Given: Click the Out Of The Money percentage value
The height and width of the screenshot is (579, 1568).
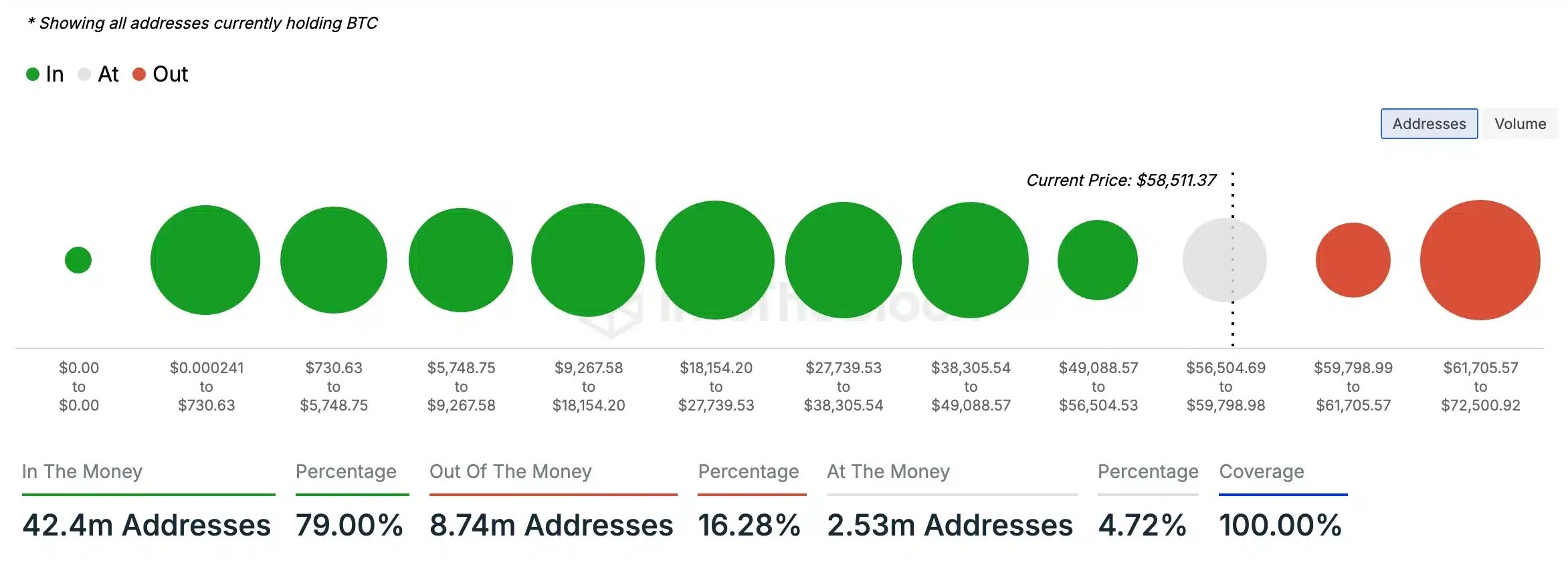Looking at the screenshot, I should tap(750, 526).
